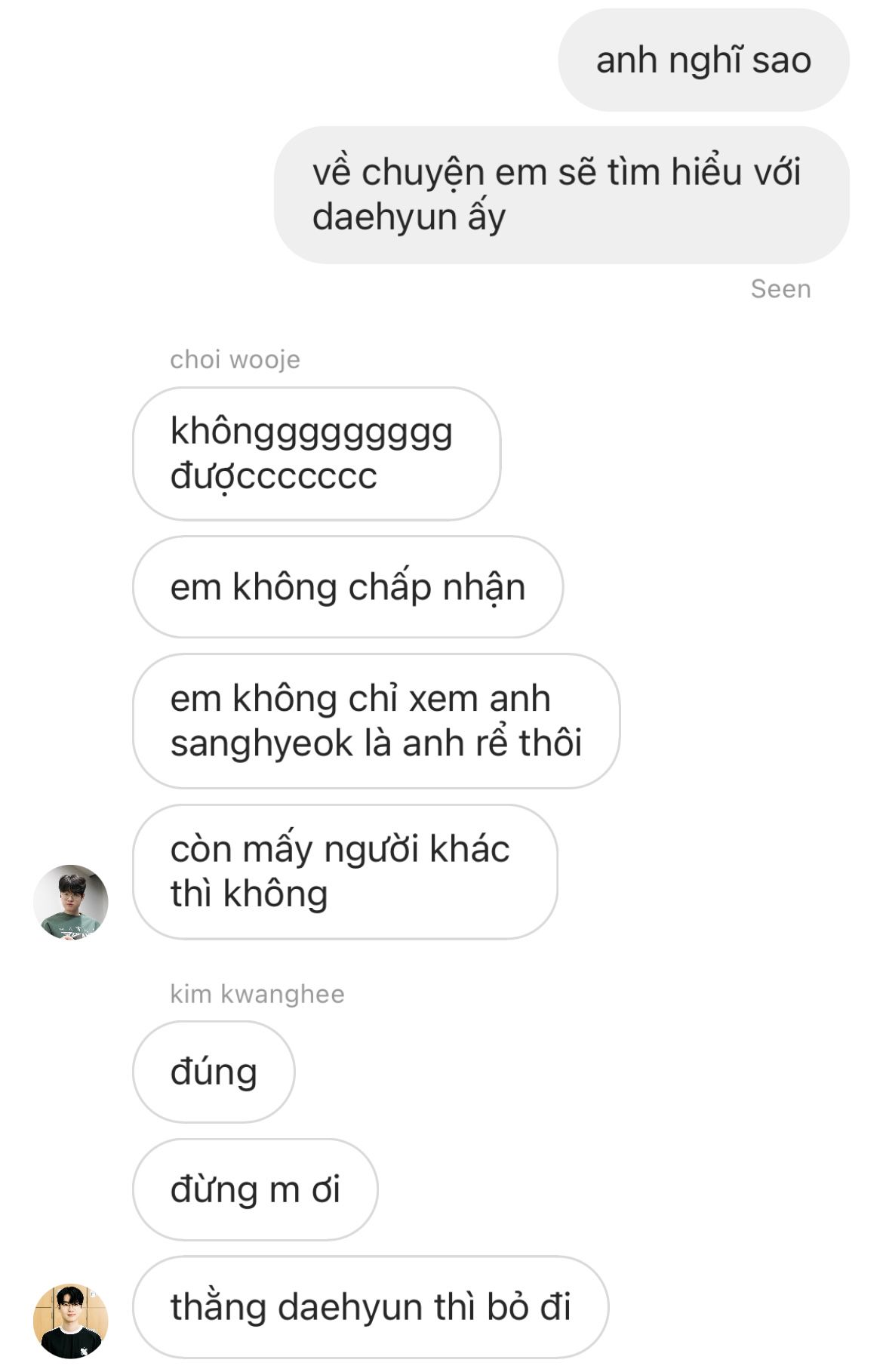Open choi wooje's profile picture

pos(71,902)
